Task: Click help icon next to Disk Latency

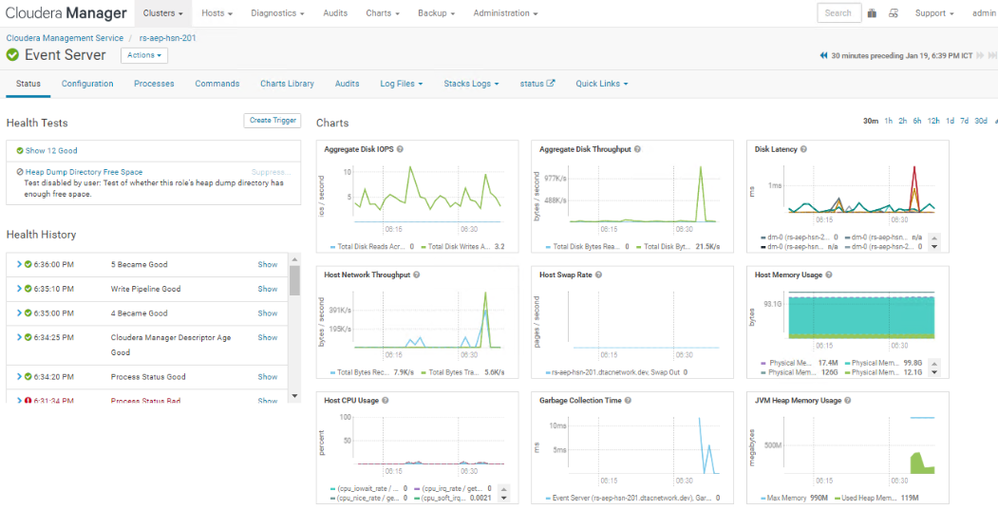Action: (x=803, y=149)
